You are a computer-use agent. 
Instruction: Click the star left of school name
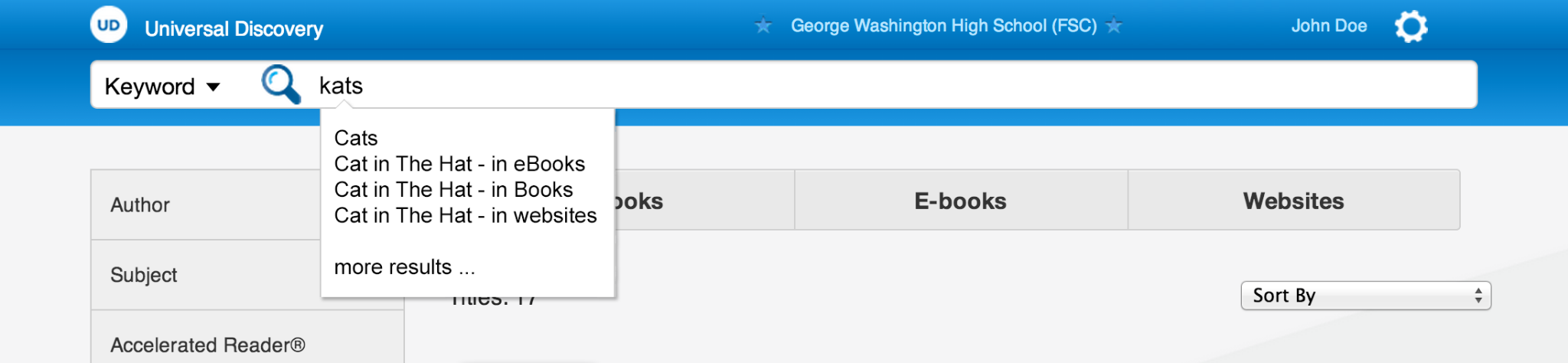coord(763,26)
